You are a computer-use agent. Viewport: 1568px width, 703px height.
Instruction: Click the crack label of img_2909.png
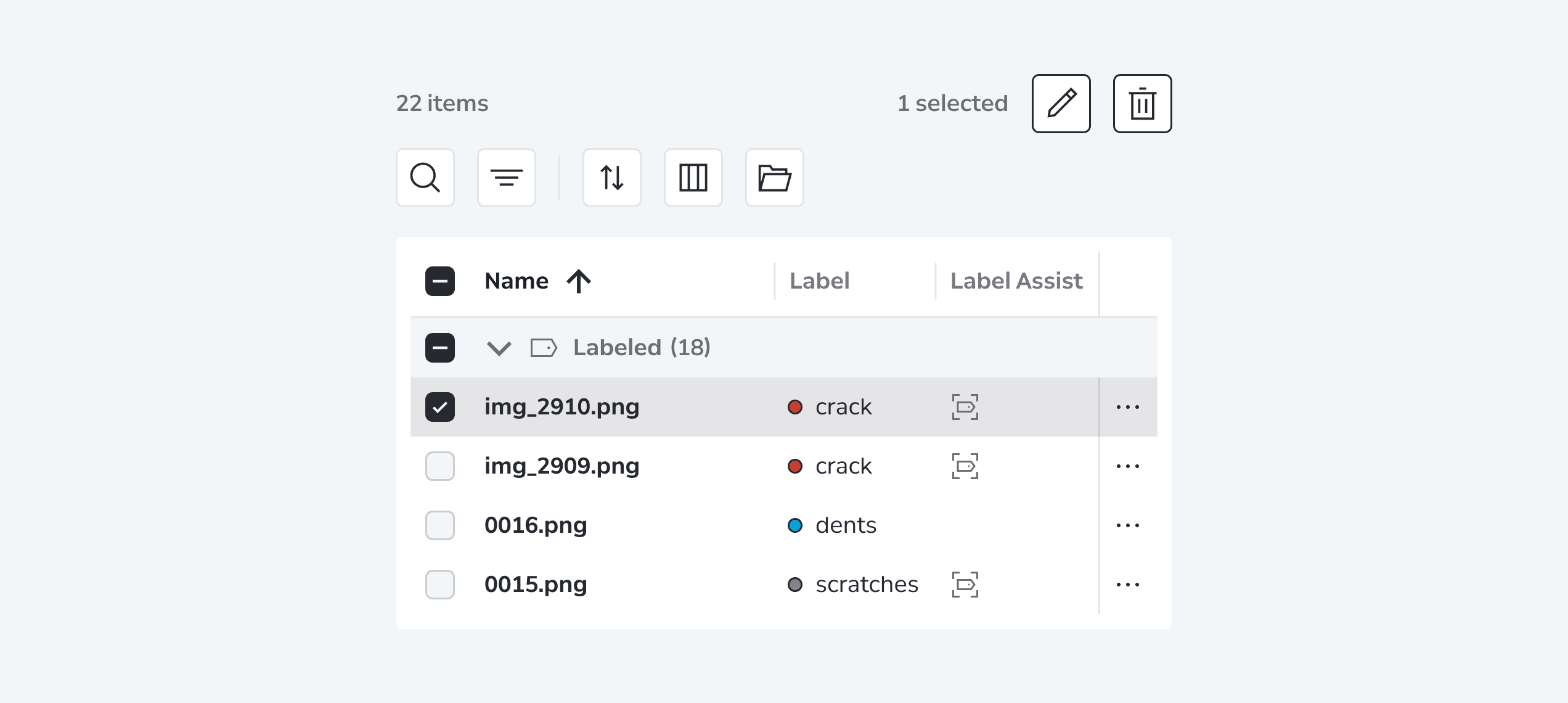(843, 466)
